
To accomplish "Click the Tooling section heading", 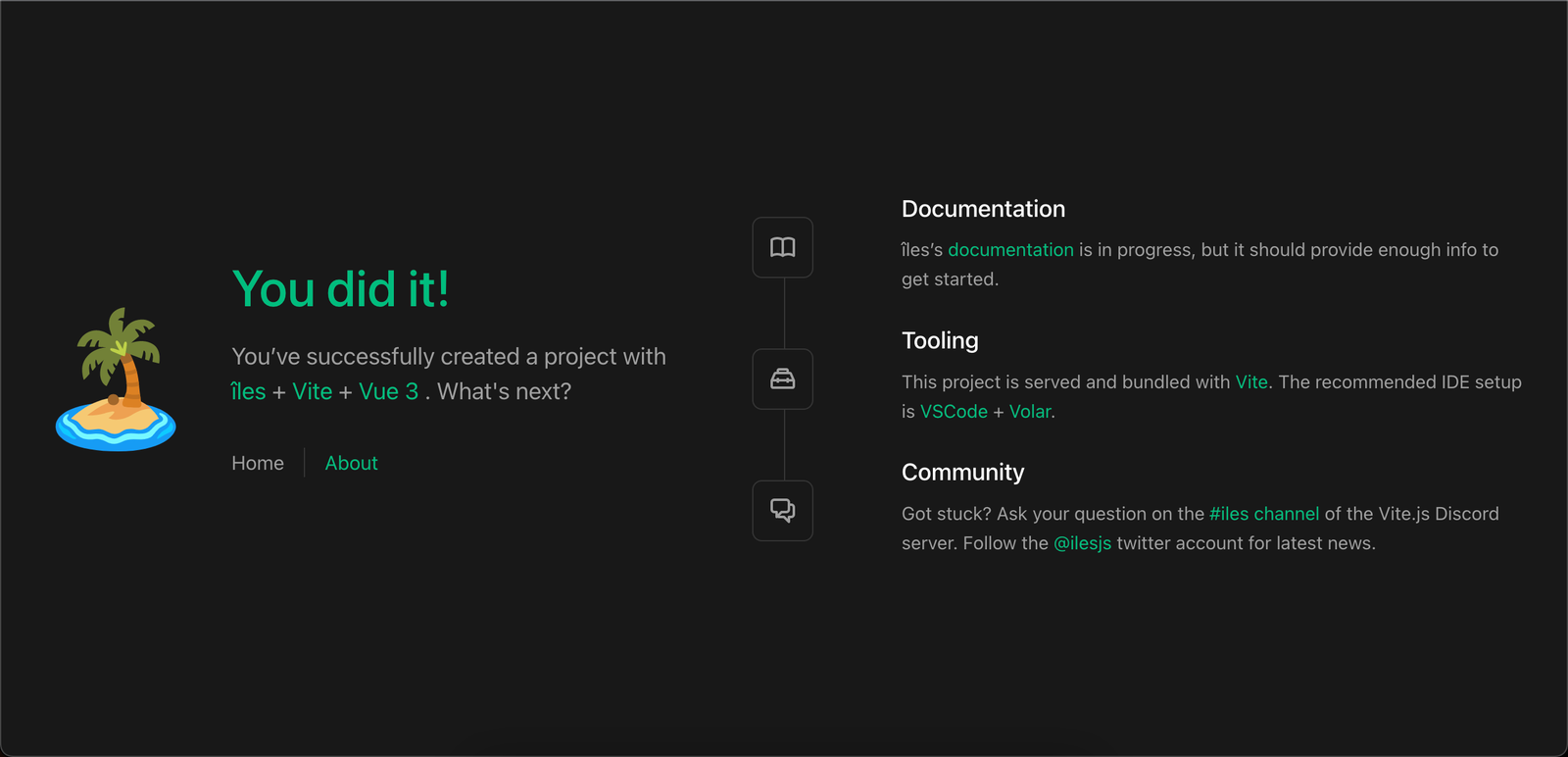I will coord(940,340).
